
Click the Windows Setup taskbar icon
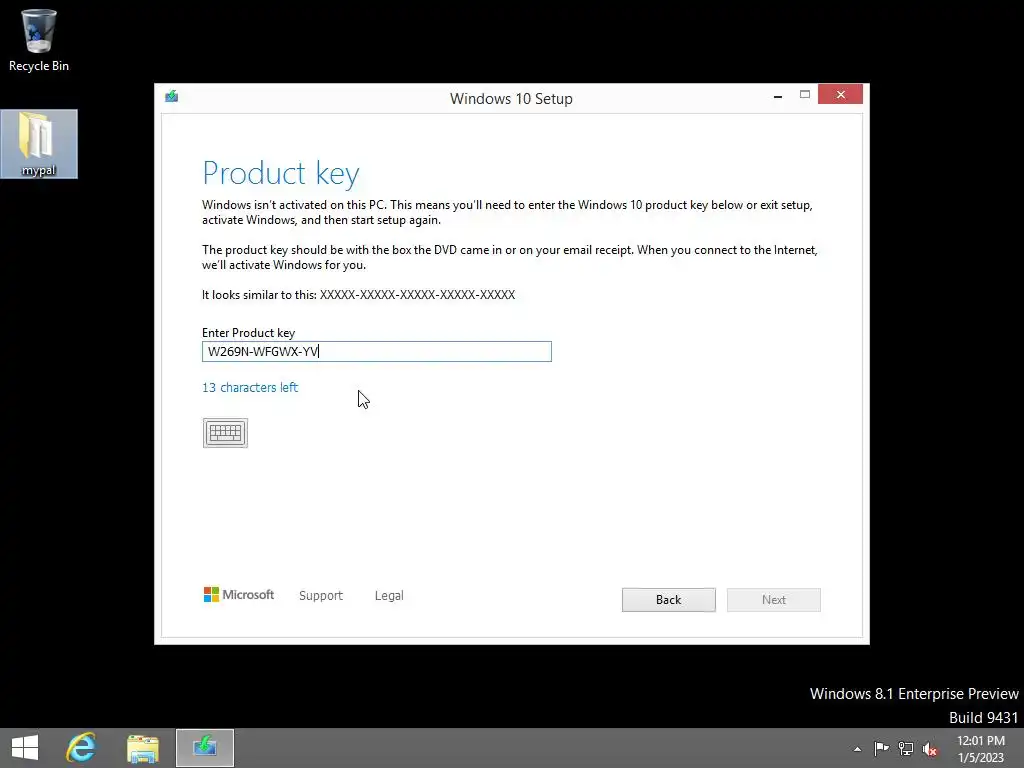tap(205, 748)
